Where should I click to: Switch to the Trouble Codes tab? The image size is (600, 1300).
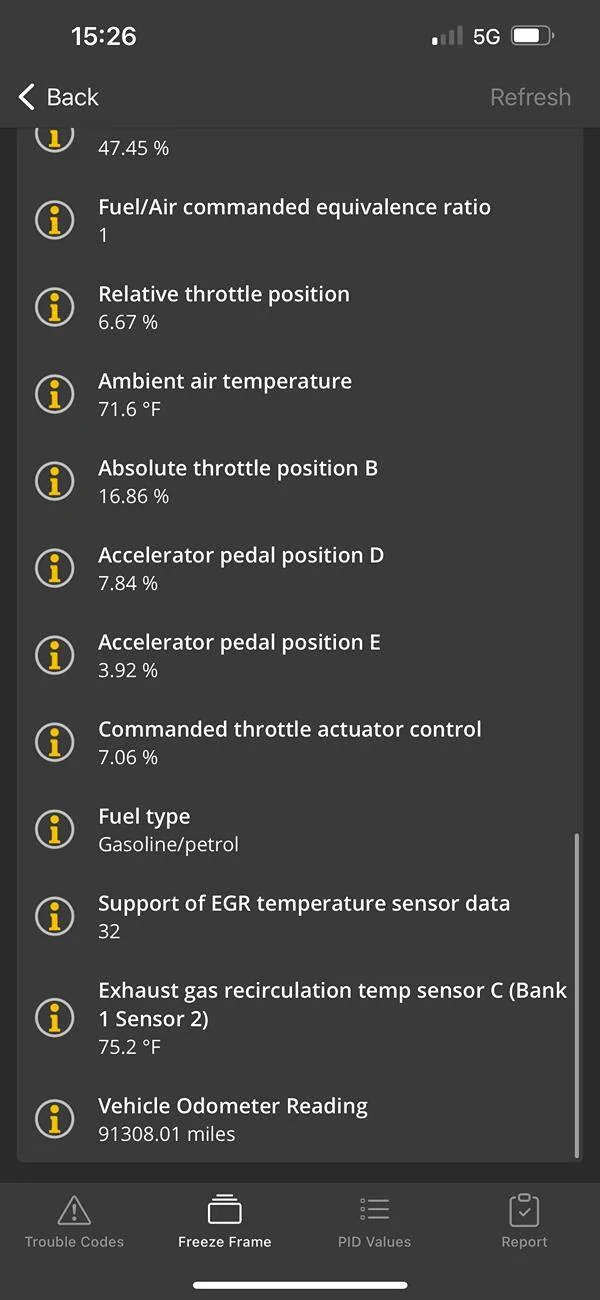coord(74,1221)
